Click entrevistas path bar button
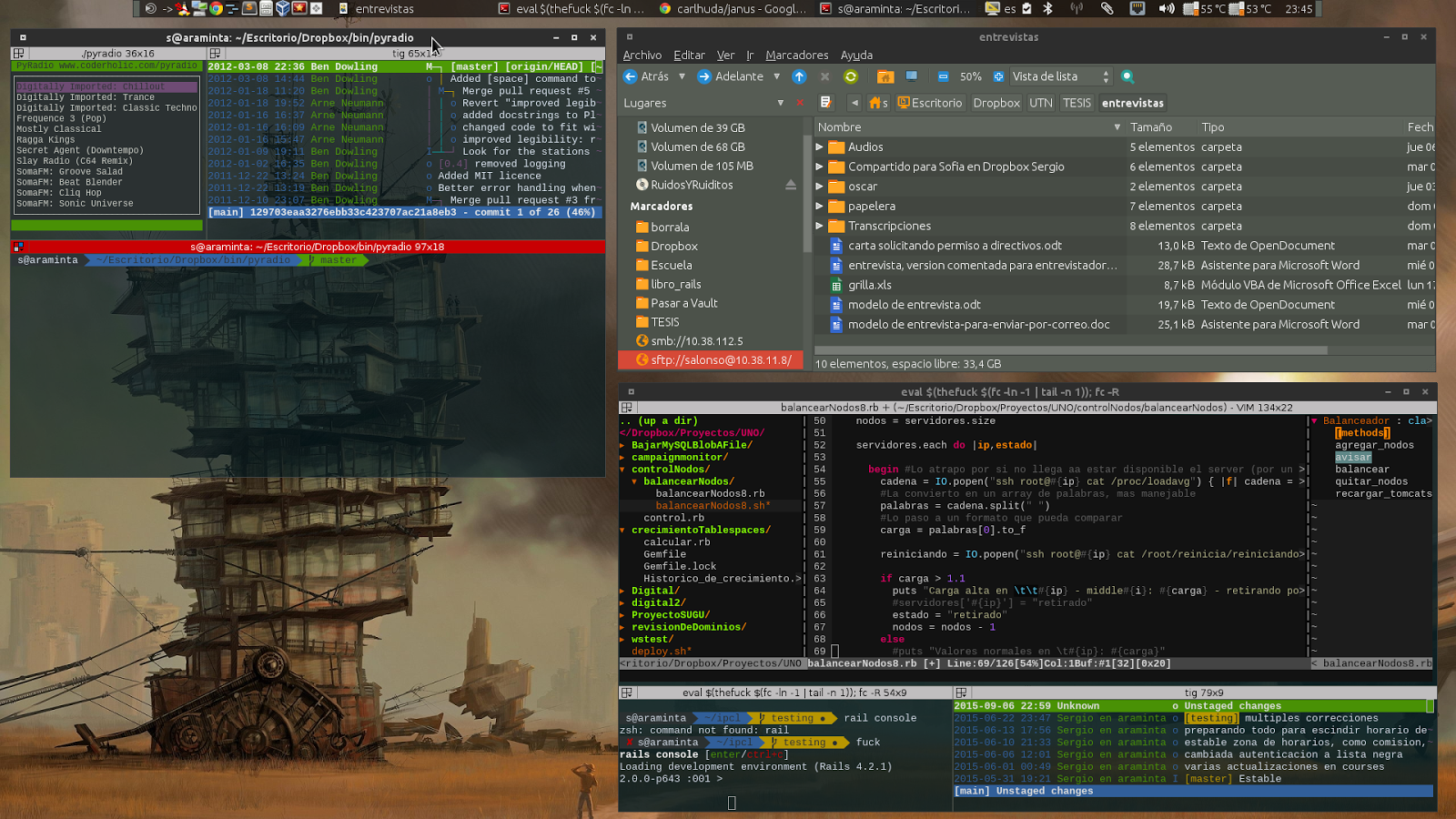 pos(1133,103)
